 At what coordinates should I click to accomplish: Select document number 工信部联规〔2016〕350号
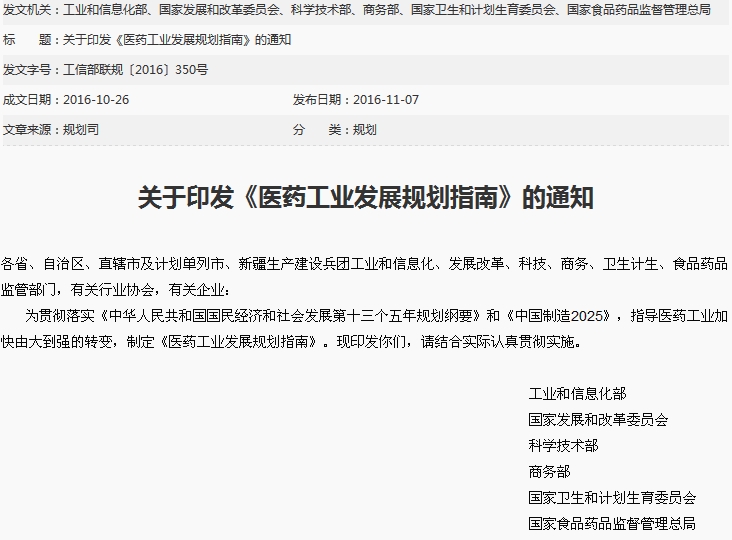coord(135,70)
